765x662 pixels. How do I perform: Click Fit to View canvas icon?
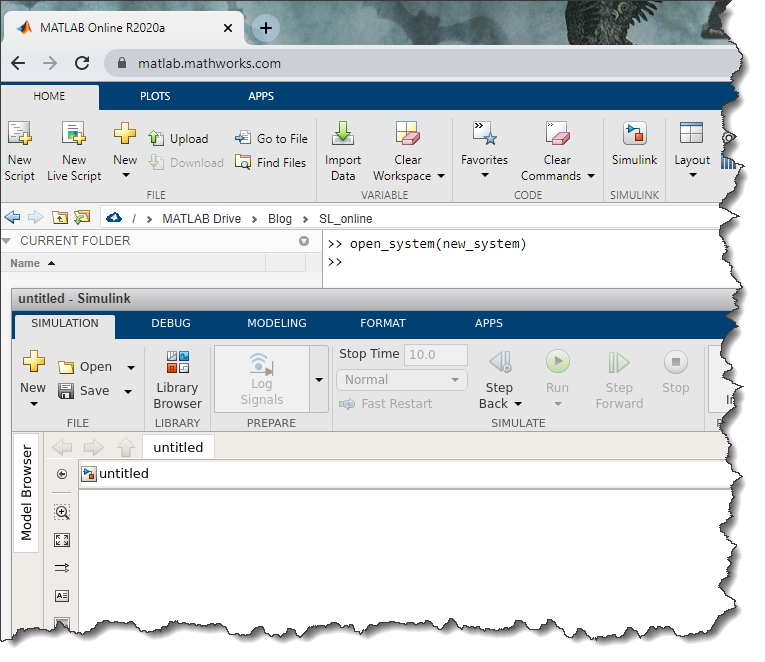[x=62, y=540]
